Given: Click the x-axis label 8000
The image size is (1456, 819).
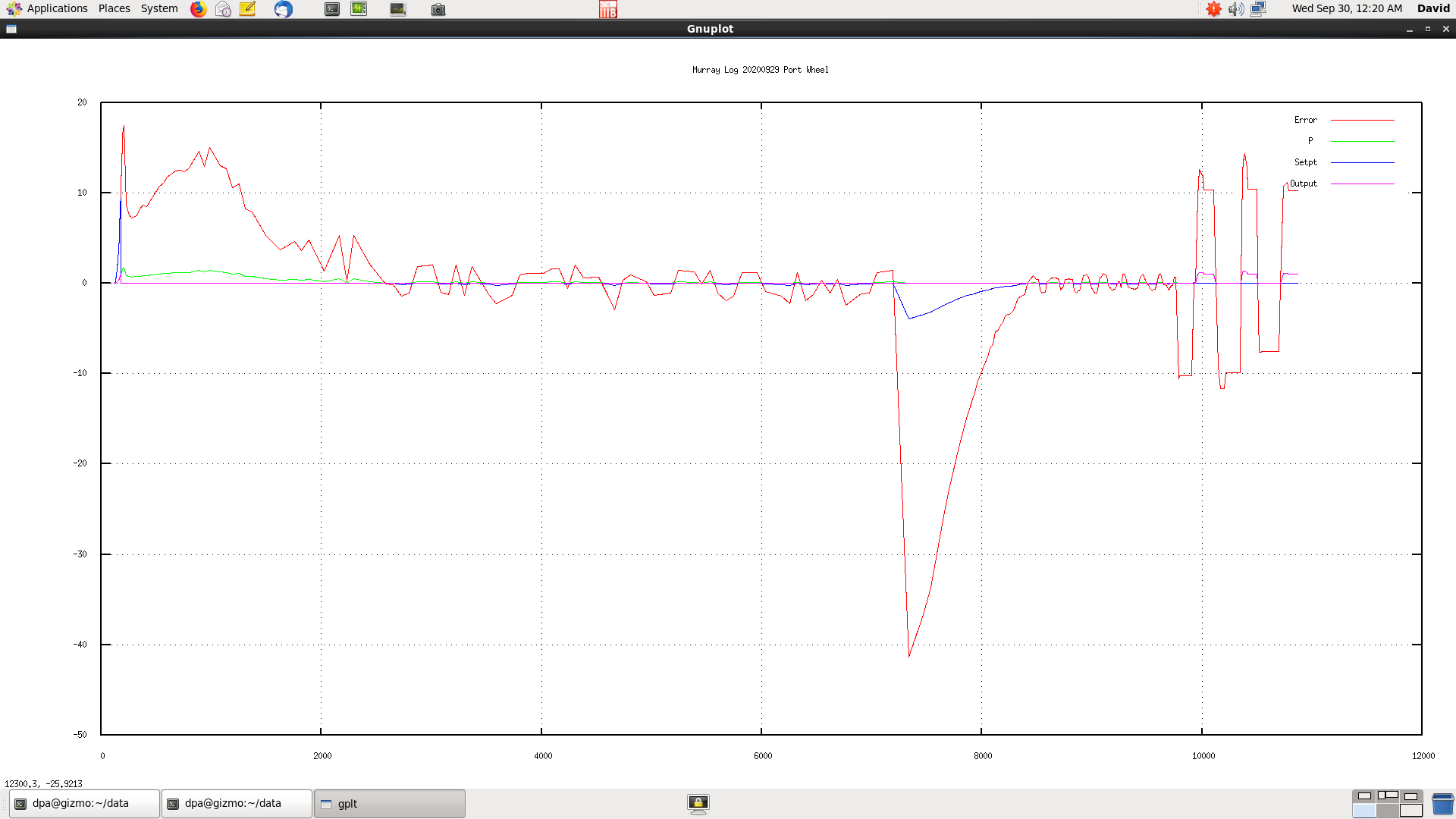Looking at the screenshot, I should click(983, 756).
